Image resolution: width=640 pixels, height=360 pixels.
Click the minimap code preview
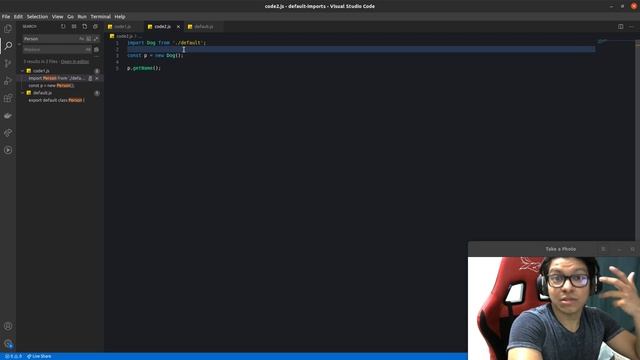(602, 41)
